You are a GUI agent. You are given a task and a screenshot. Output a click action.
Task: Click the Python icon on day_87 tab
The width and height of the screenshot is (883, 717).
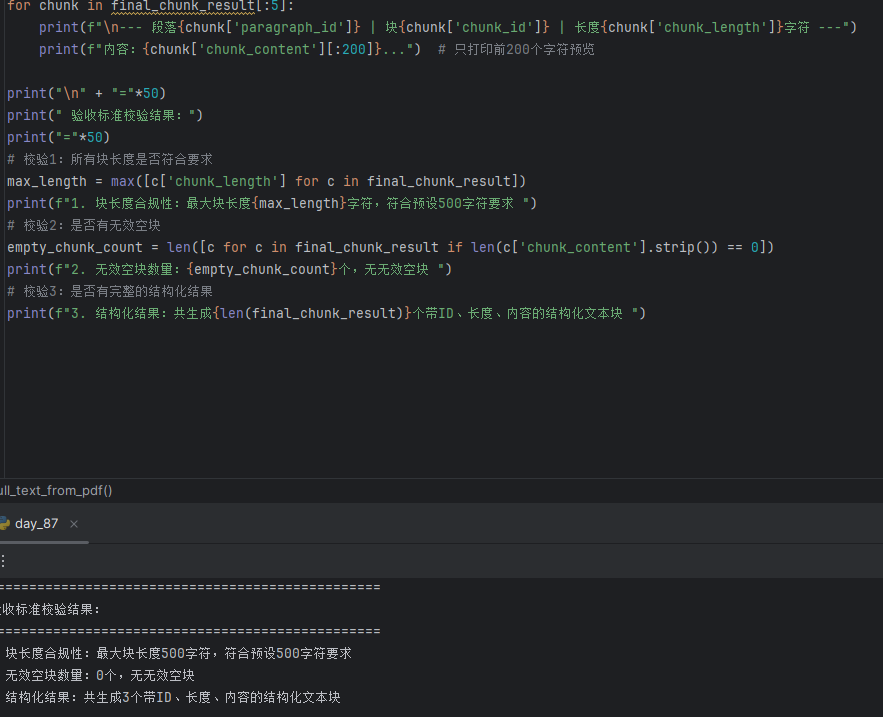pos(5,524)
